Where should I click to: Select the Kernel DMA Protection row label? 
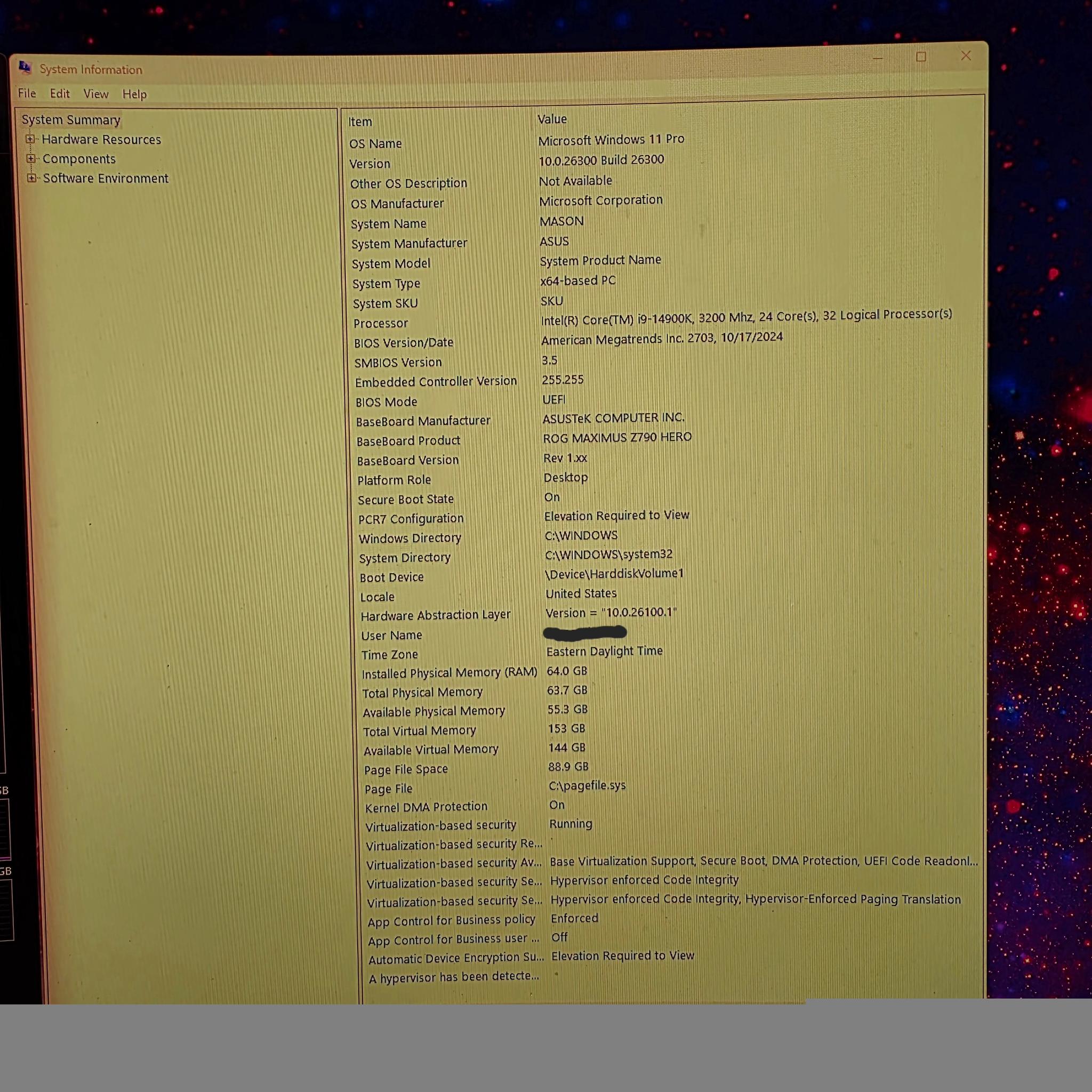426,807
